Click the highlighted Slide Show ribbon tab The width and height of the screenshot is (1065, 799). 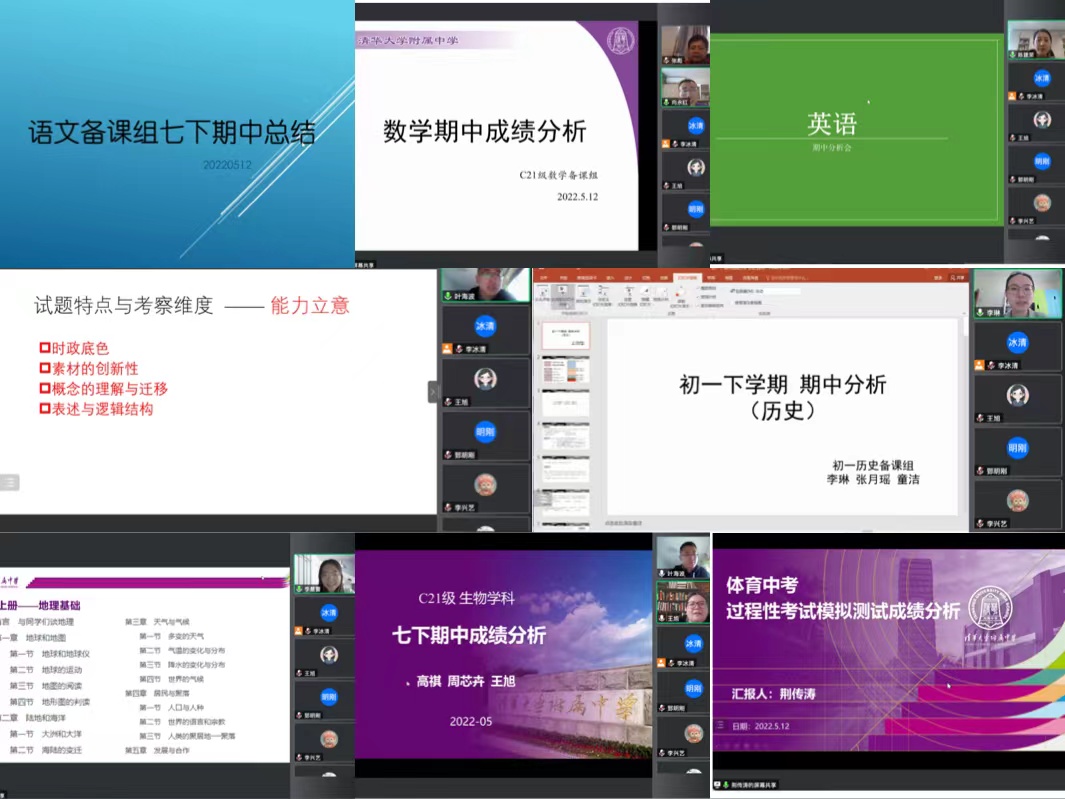click(686, 277)
